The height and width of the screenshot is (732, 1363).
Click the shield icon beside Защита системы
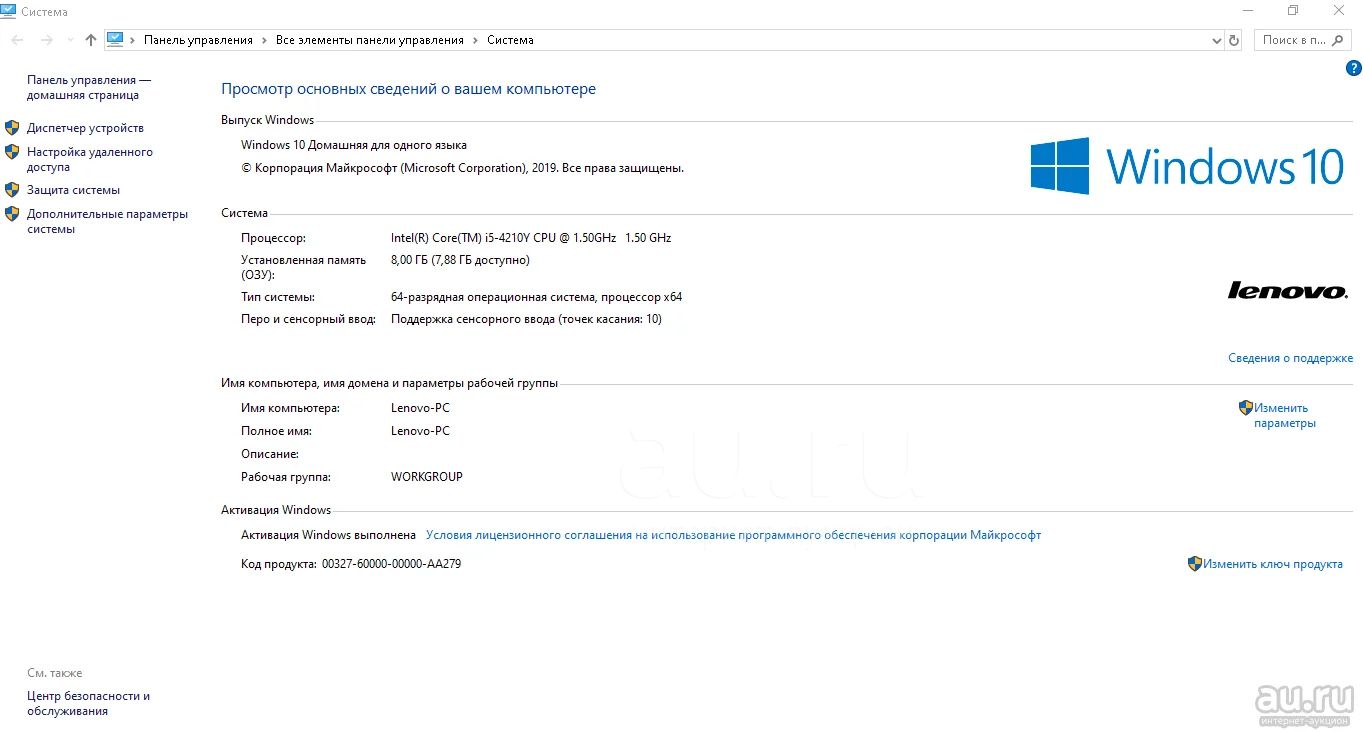(x=12, y=190)
